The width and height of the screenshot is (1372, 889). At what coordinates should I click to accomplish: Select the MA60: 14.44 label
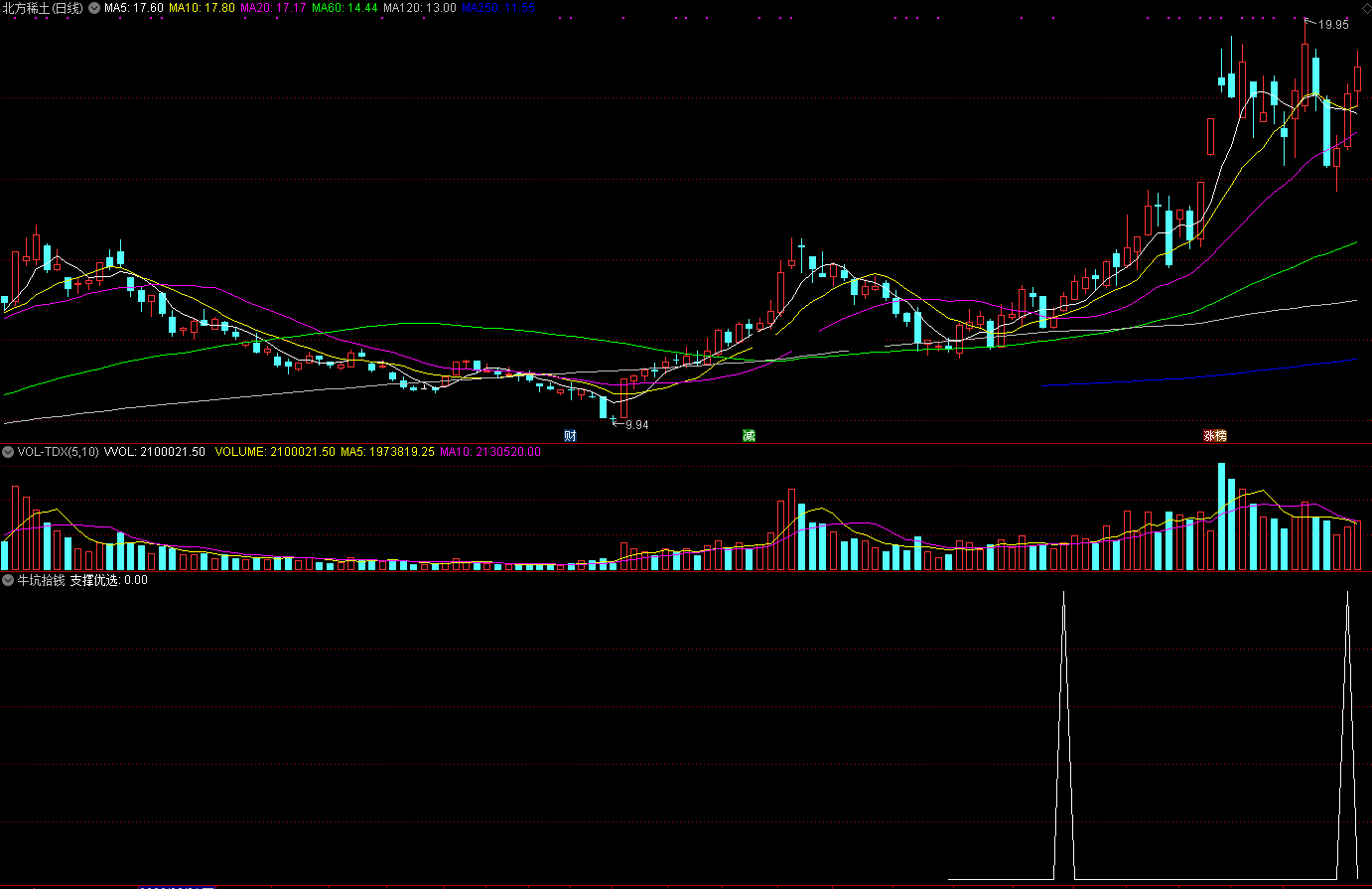[345, 8]
